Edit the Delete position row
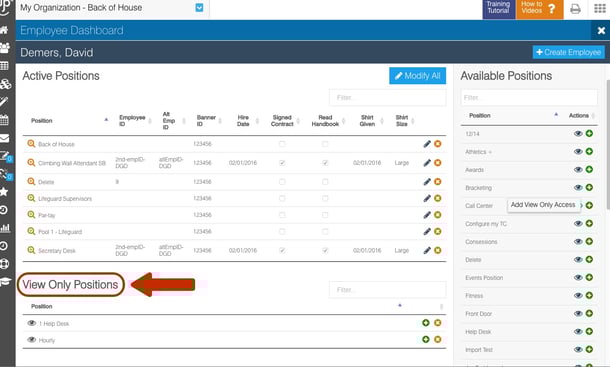The image size is (610, 367). pyautogui.click(x=427, y=182)
